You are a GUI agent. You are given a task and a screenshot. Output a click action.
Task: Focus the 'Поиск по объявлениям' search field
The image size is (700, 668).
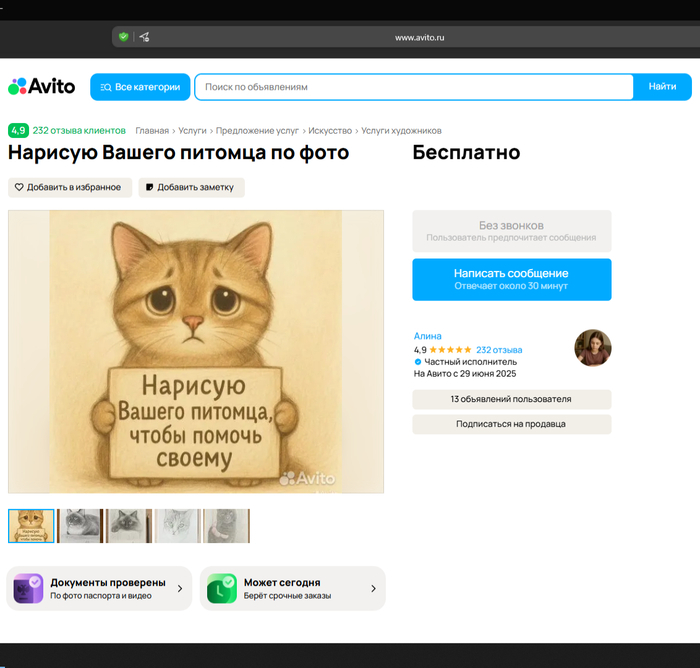tap(414, 87)
